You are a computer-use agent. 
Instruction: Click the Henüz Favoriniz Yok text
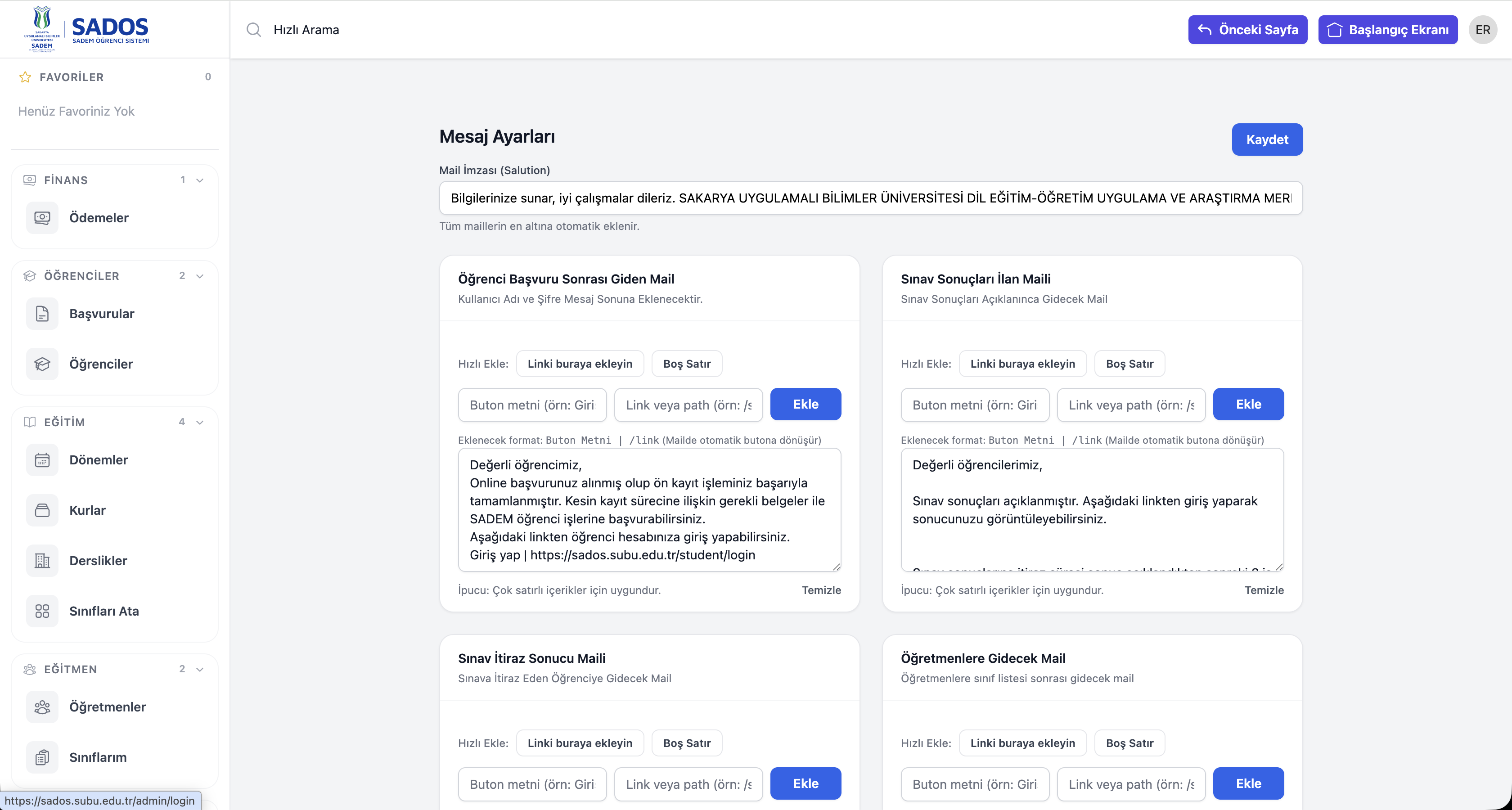click(x=76, y=111)
